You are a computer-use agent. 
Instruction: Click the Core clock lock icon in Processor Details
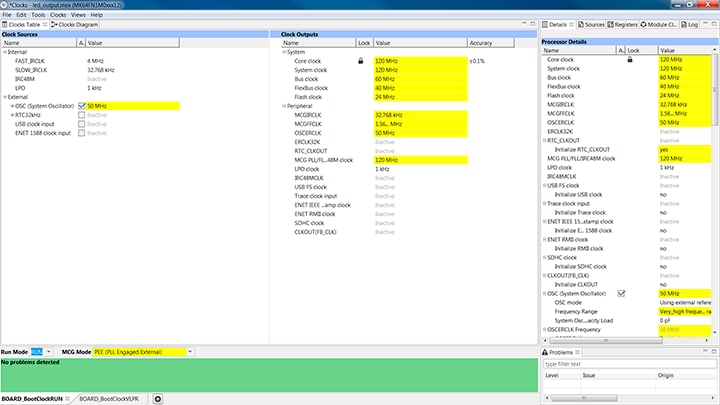(x=629, y=60)
